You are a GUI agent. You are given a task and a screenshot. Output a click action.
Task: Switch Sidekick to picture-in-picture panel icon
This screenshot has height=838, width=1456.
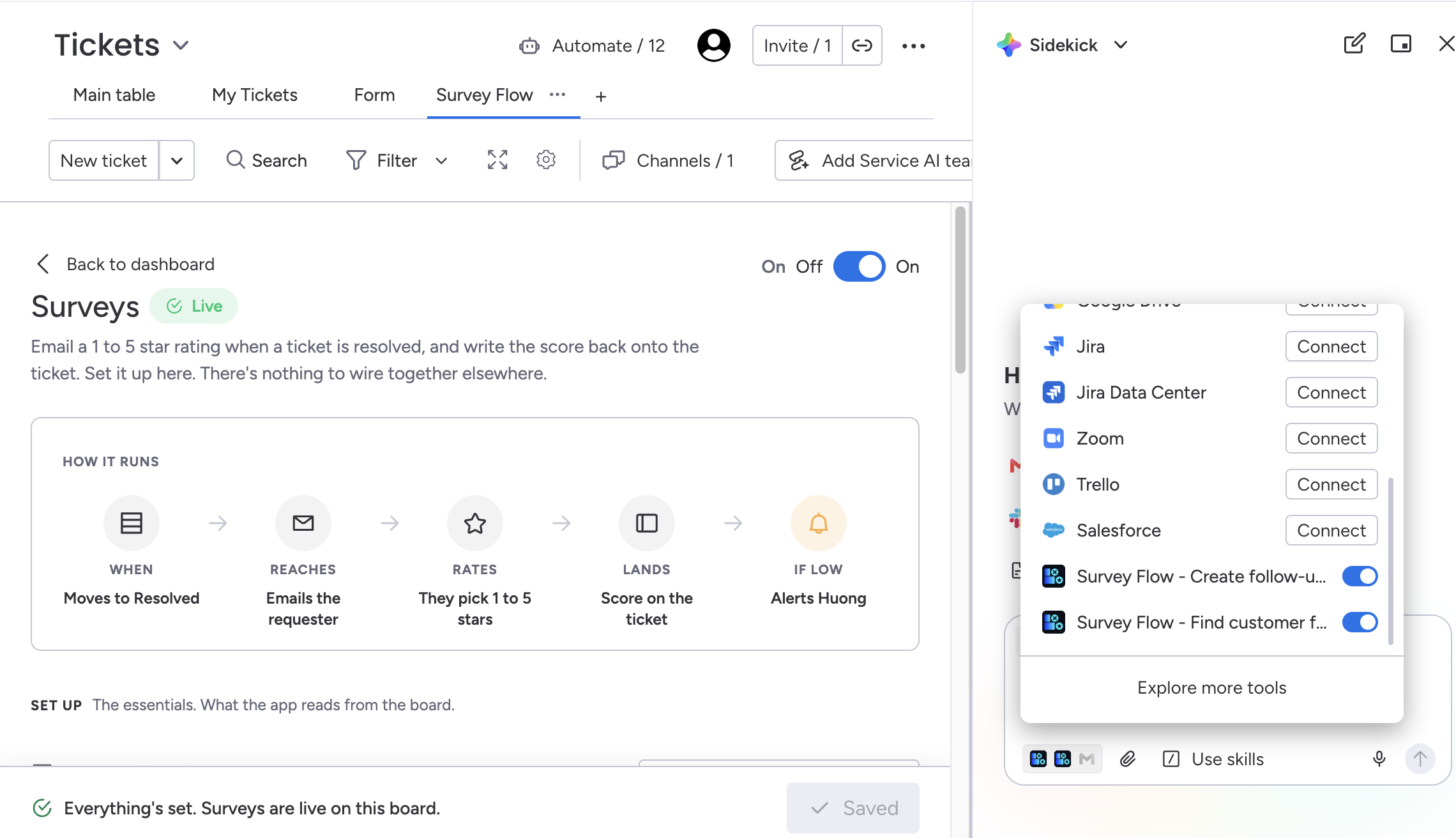1401,43
